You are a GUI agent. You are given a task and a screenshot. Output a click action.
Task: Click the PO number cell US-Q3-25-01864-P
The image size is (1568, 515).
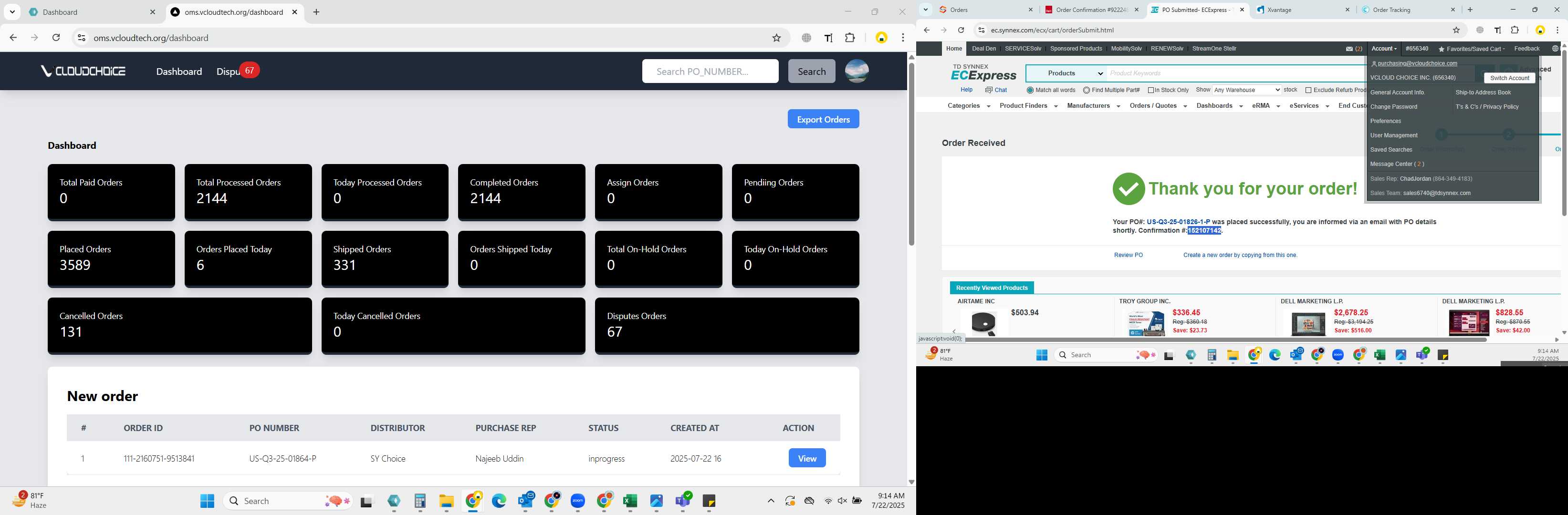pyautogui.click(x=282, y=458)
